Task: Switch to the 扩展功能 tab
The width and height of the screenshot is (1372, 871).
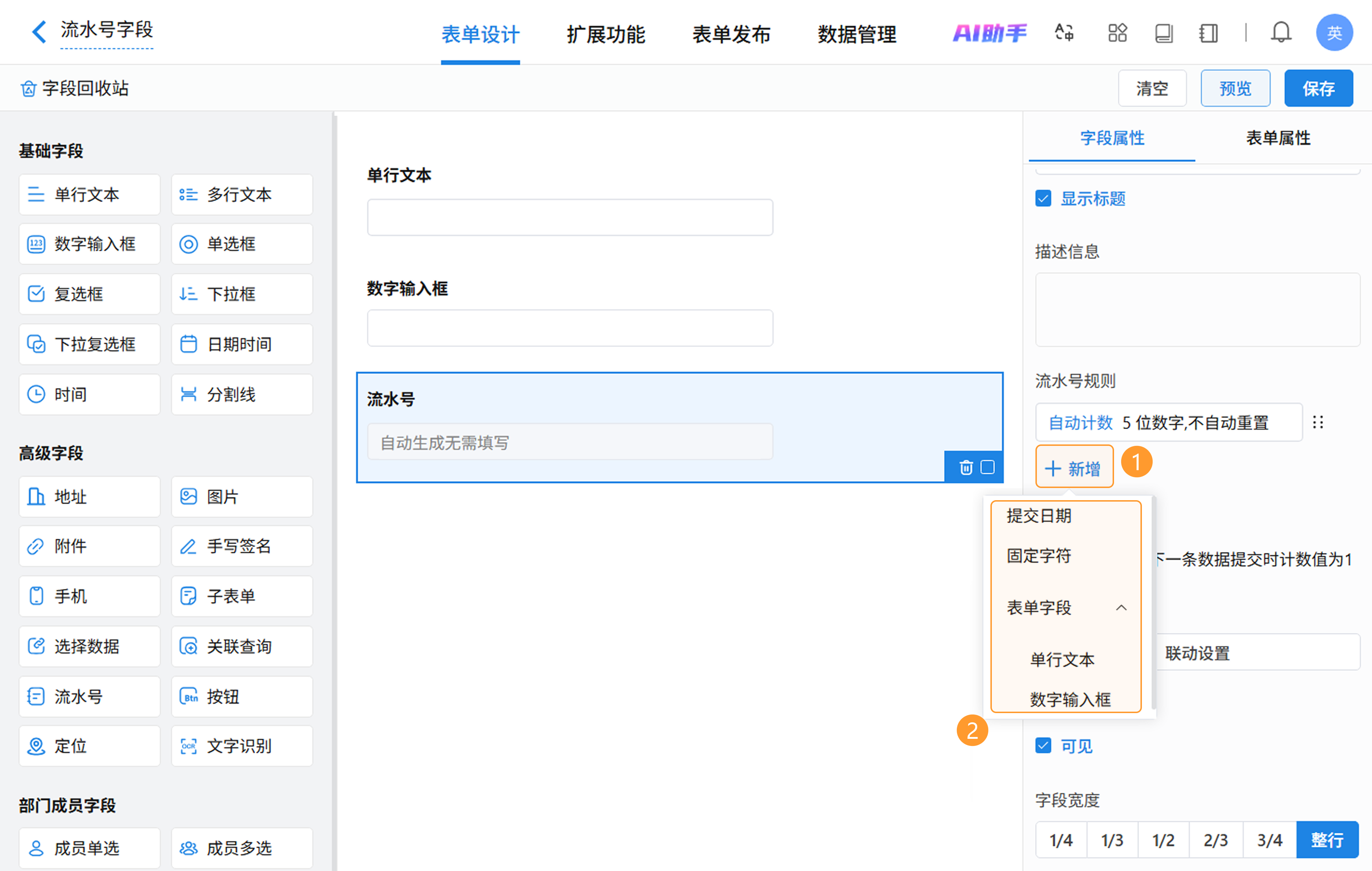Action: click(x=606, y=34)
